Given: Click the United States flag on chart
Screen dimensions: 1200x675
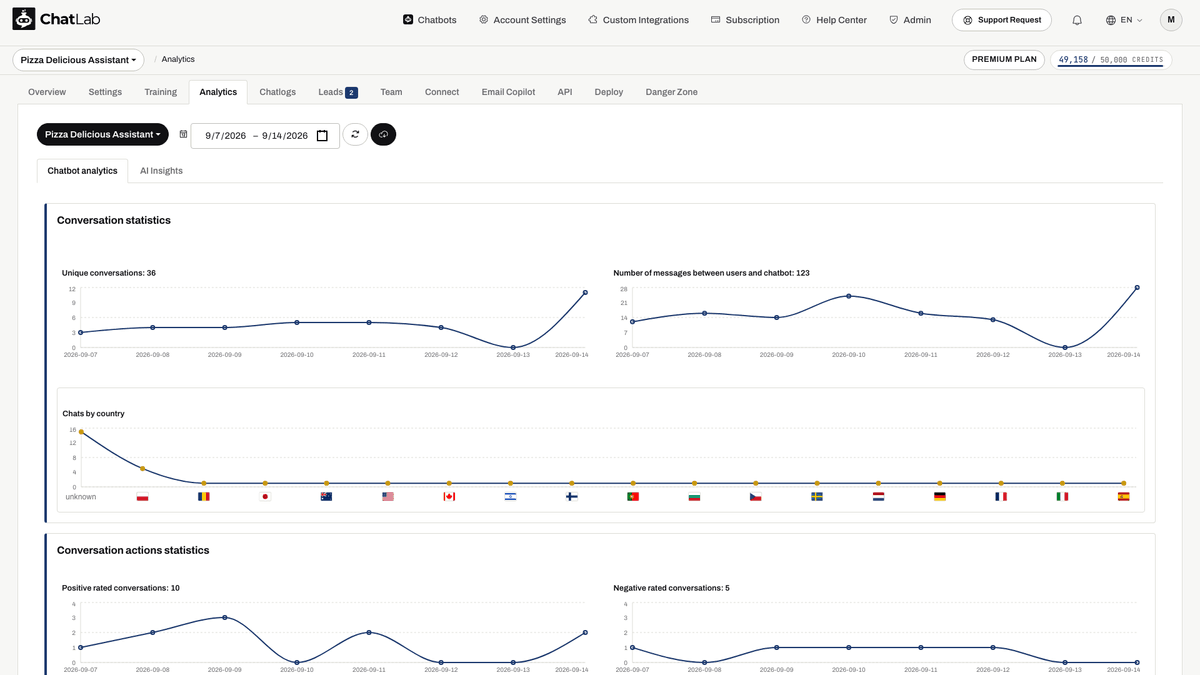Looking at the screenshot, I should pyautogui.click(x=388, y=496).
